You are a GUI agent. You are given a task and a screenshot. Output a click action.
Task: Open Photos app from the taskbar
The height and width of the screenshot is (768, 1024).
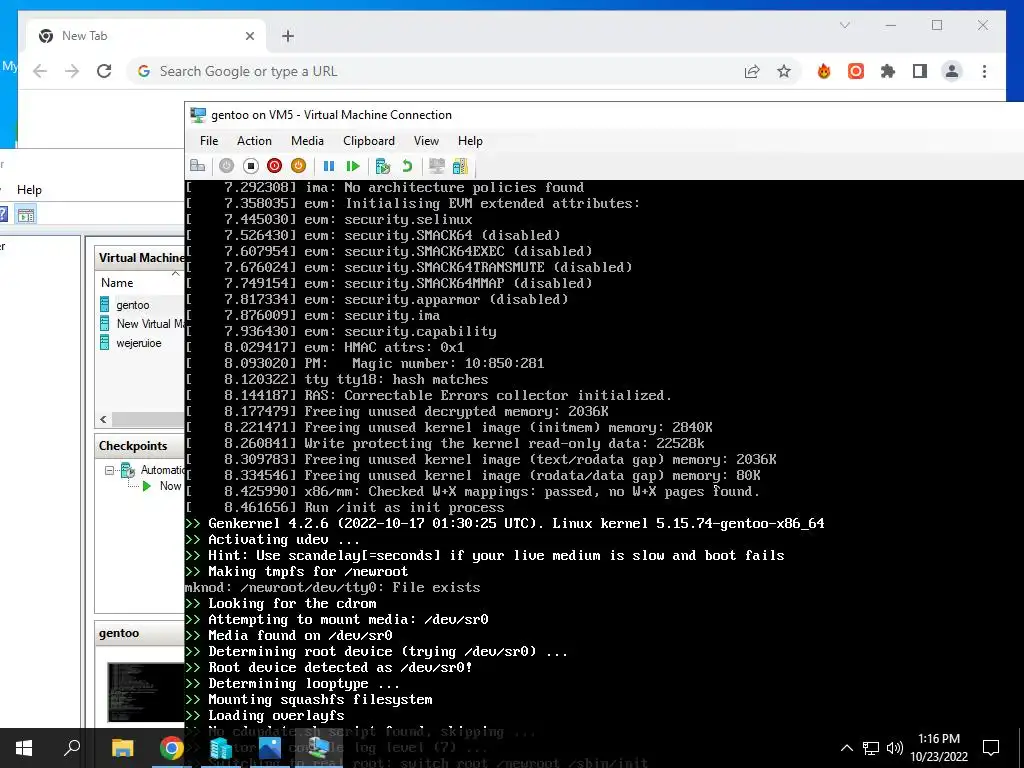click(x=269, y=748)
